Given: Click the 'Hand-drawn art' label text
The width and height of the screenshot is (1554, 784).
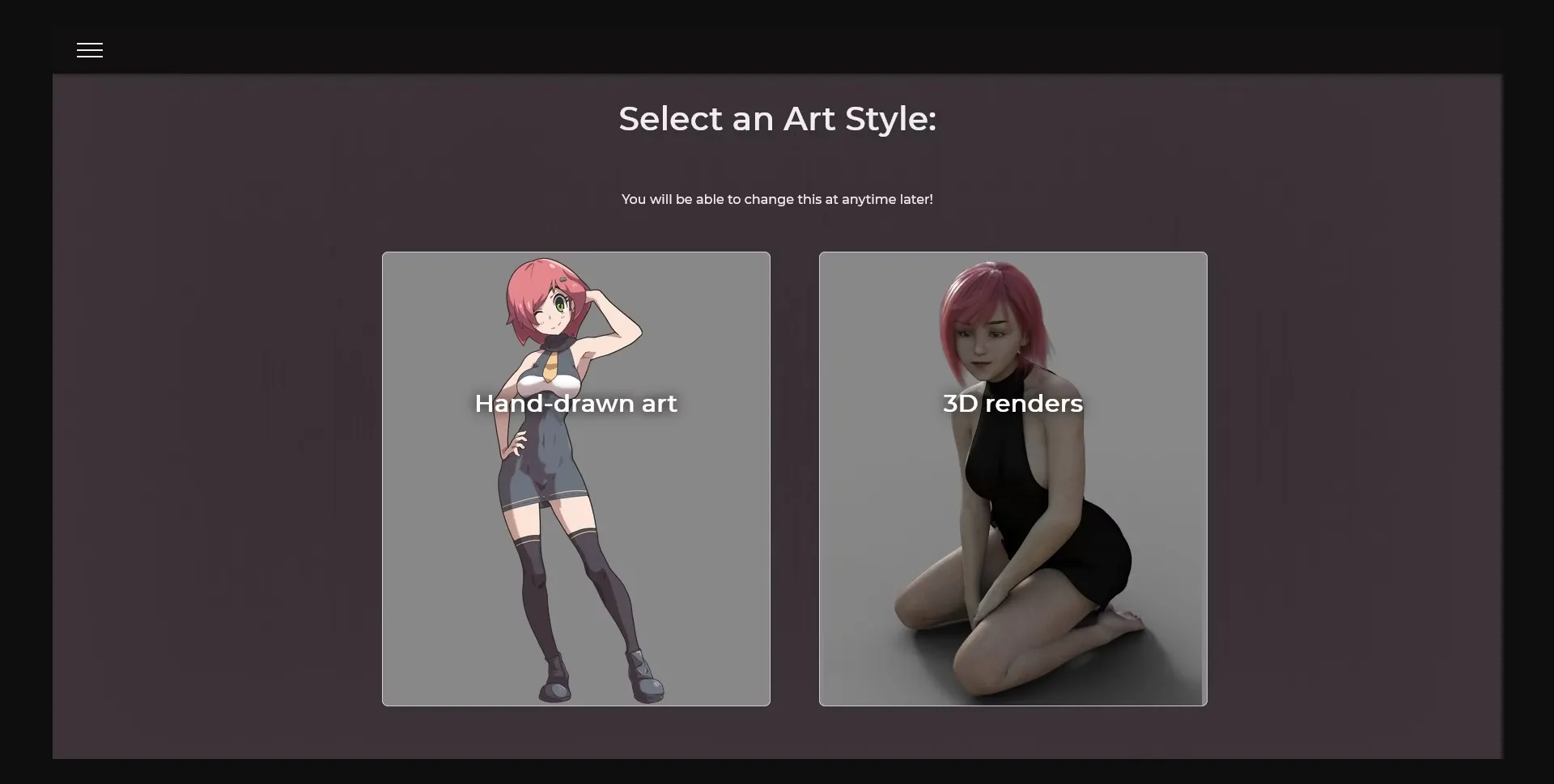Looking at the screenshot, I should (575, 403).
